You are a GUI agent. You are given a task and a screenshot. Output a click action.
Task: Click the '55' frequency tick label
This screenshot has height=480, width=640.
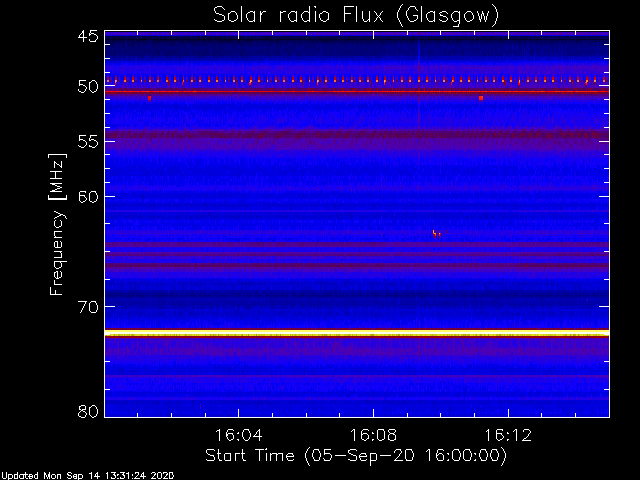pyautogui.click(x=88, y=142)
